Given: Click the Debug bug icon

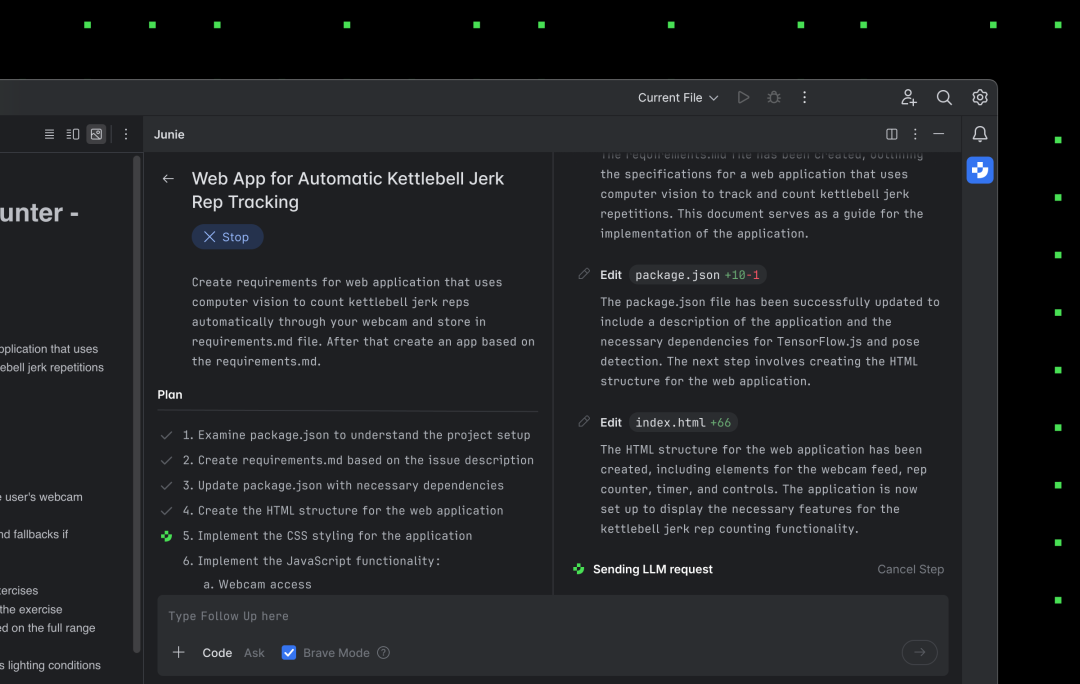Looking at the screenshot, I should (774, 98).
